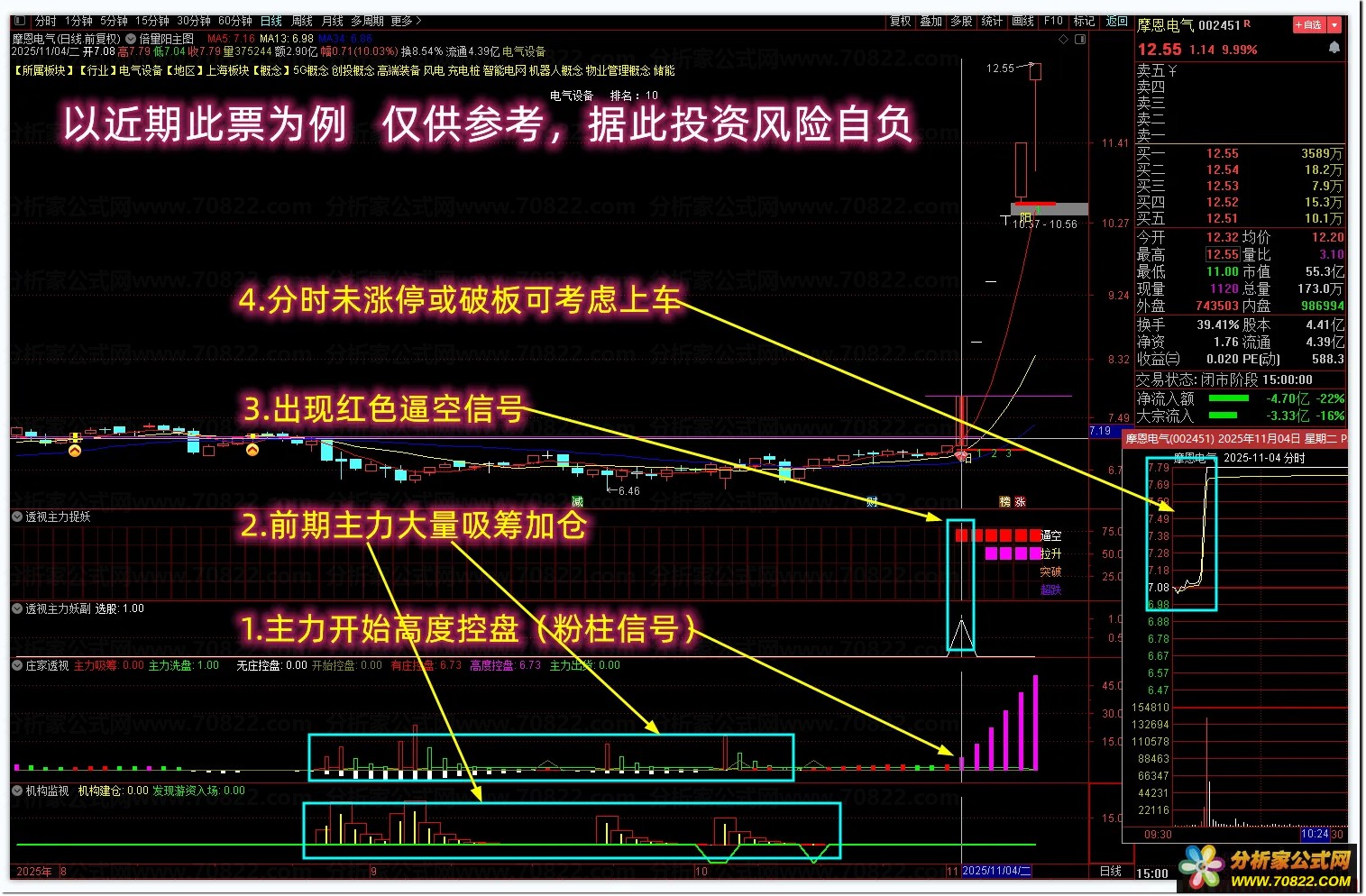Click the left orange signal marker on chart
Screen dimensions: 1366x896
[x=75, y=450]
